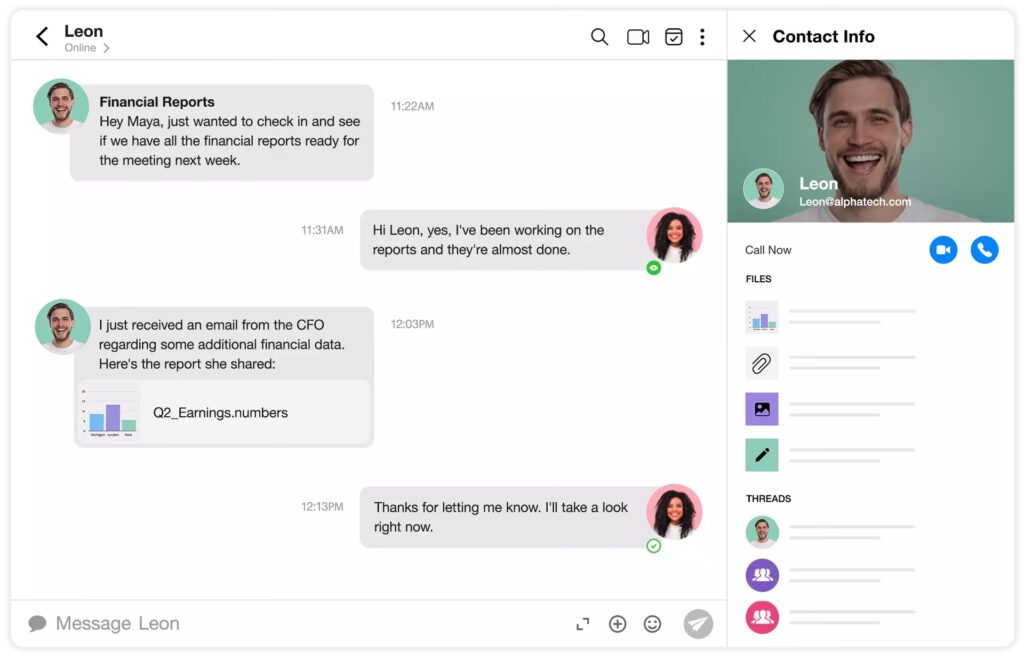
Task: Open the Q2_Earnings.numbers attachment
Action: tap(222, 412)
